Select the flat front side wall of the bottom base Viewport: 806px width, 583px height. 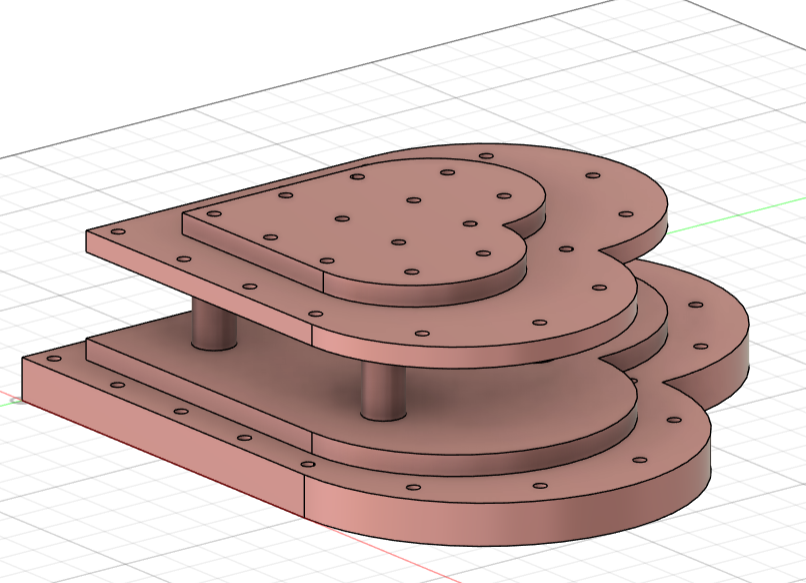coord(163,437)
